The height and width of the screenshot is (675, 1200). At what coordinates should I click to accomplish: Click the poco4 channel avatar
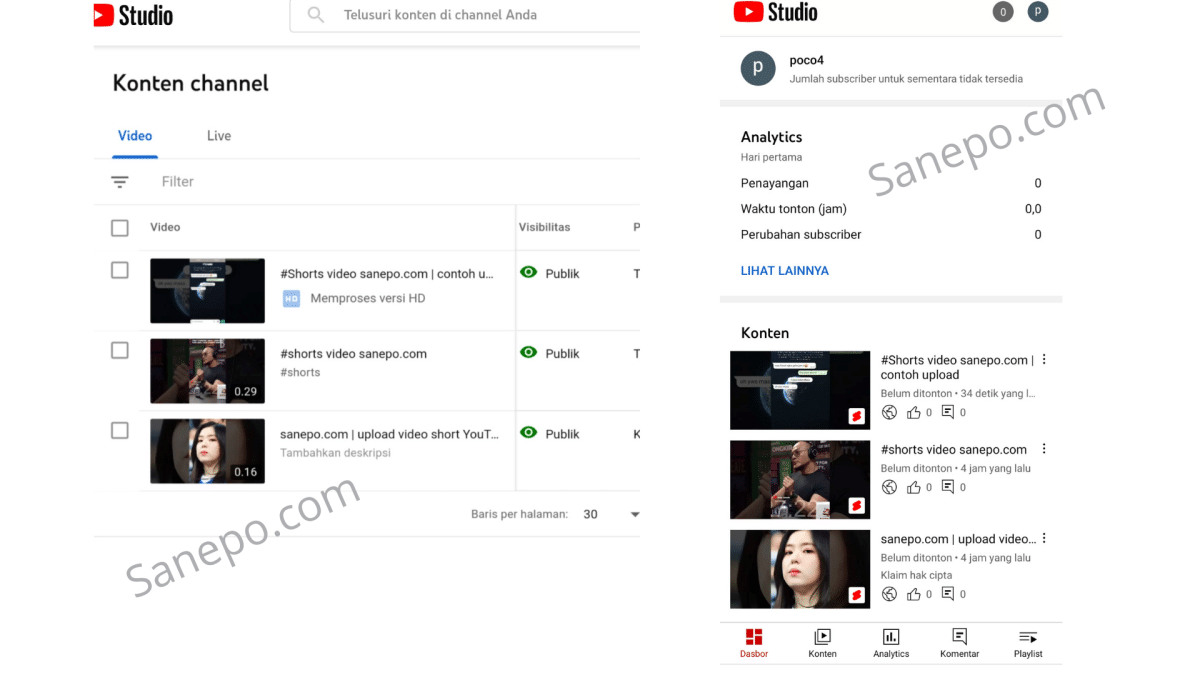[x=758, y=68]
